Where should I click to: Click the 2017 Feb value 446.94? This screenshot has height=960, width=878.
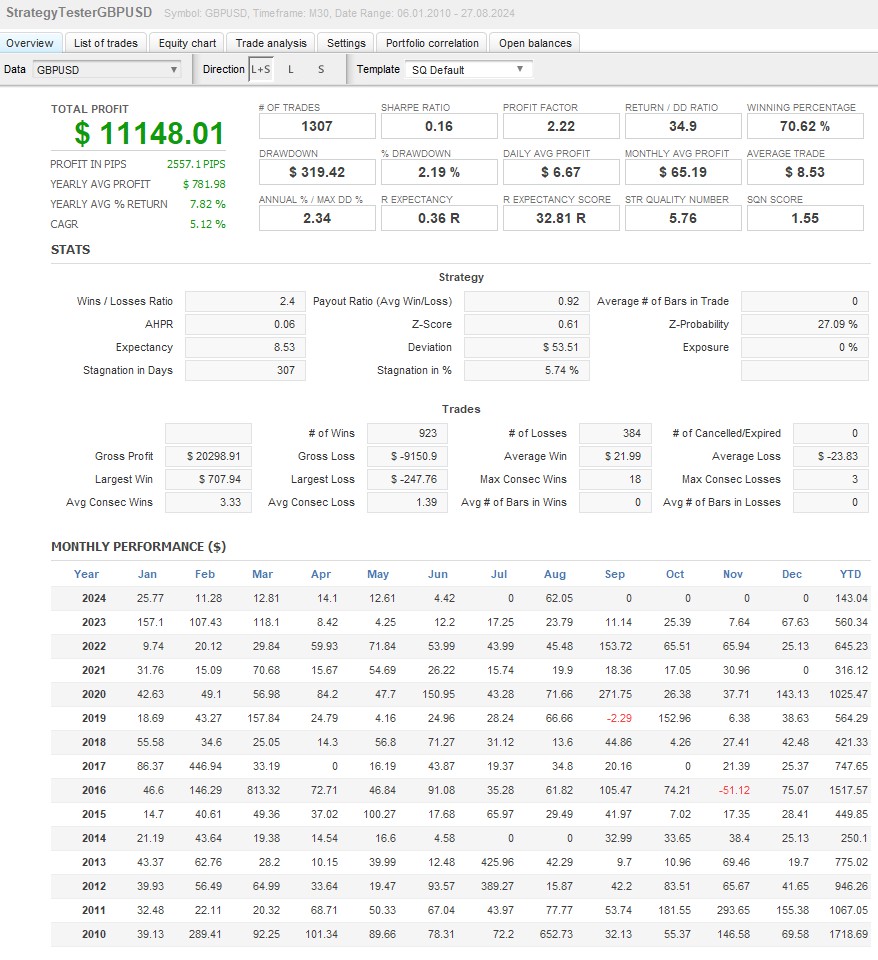tap(206, 767)
